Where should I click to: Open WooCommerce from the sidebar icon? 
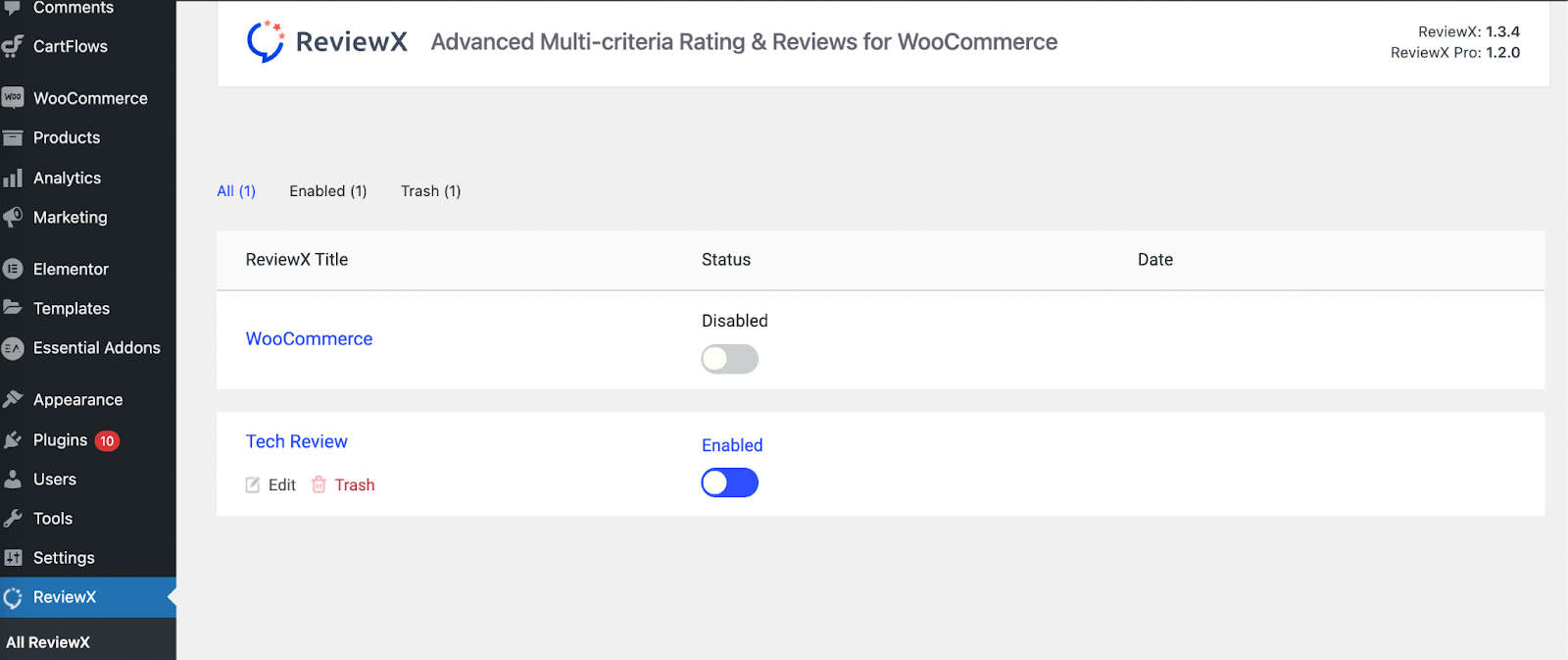coord(13,98)
